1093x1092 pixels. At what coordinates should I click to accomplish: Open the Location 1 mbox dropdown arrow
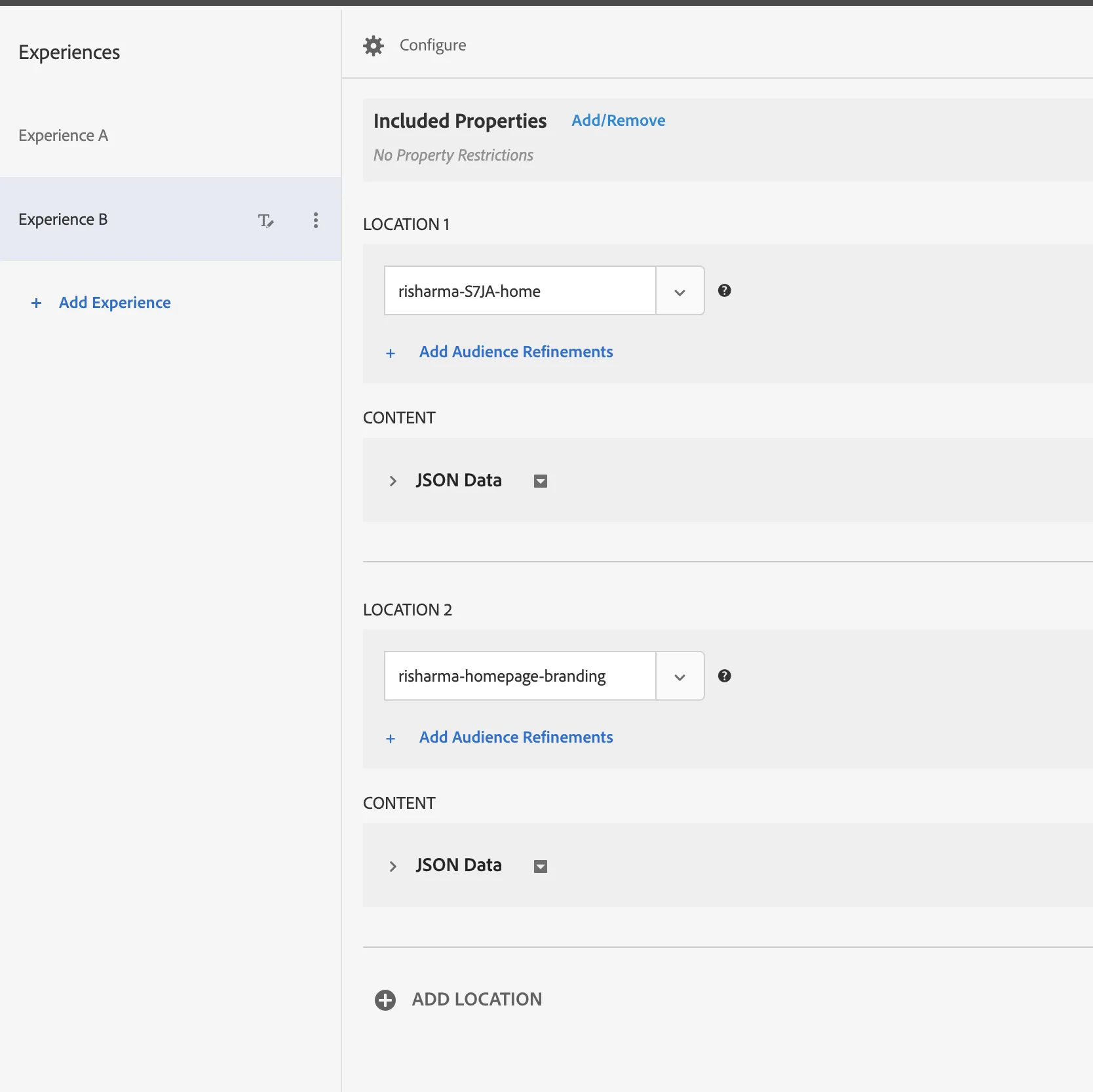680,291
